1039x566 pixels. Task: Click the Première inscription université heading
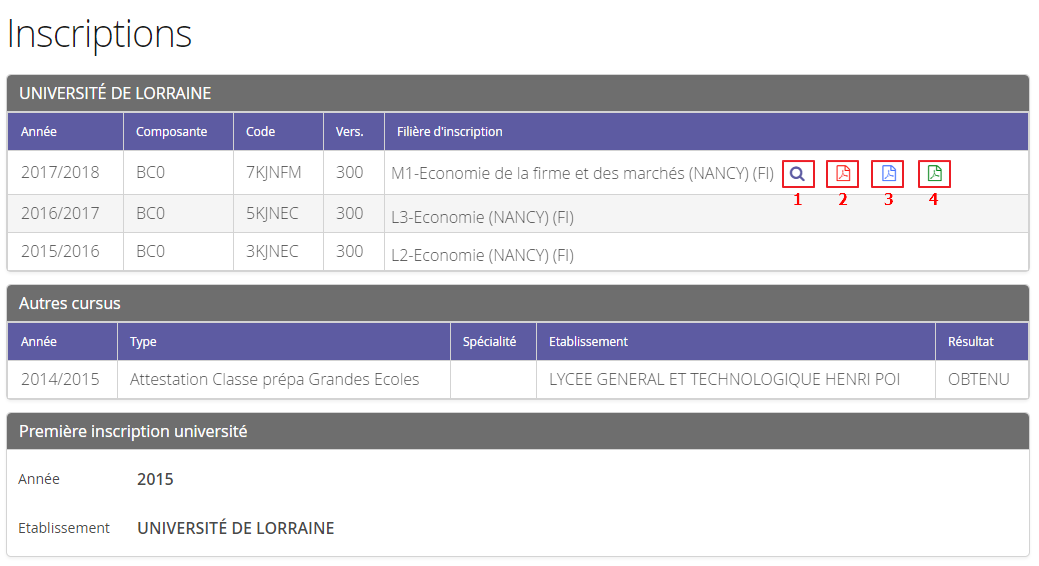point(133,432)
